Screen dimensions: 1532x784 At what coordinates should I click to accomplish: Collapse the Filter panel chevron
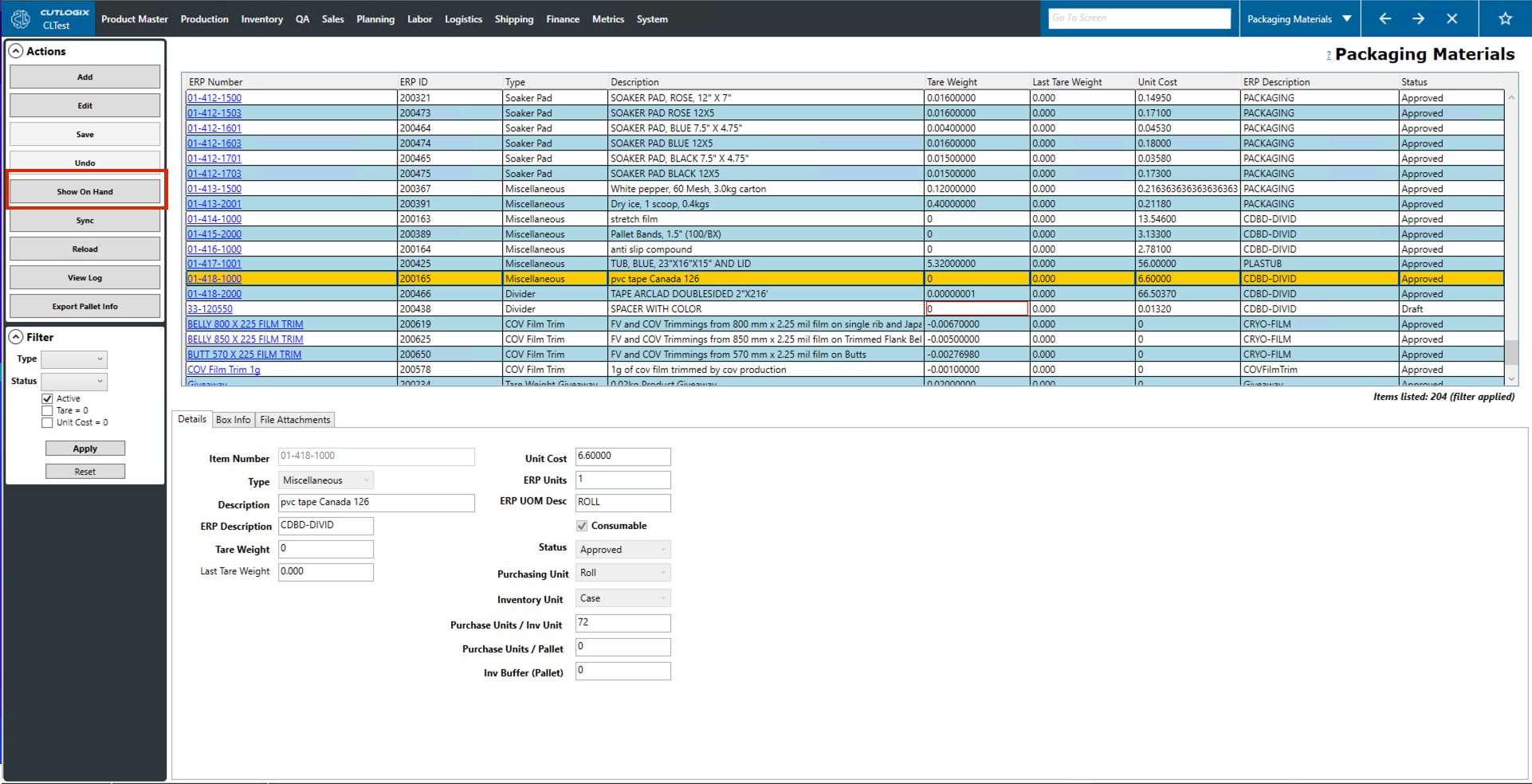[x=16, y=337]
